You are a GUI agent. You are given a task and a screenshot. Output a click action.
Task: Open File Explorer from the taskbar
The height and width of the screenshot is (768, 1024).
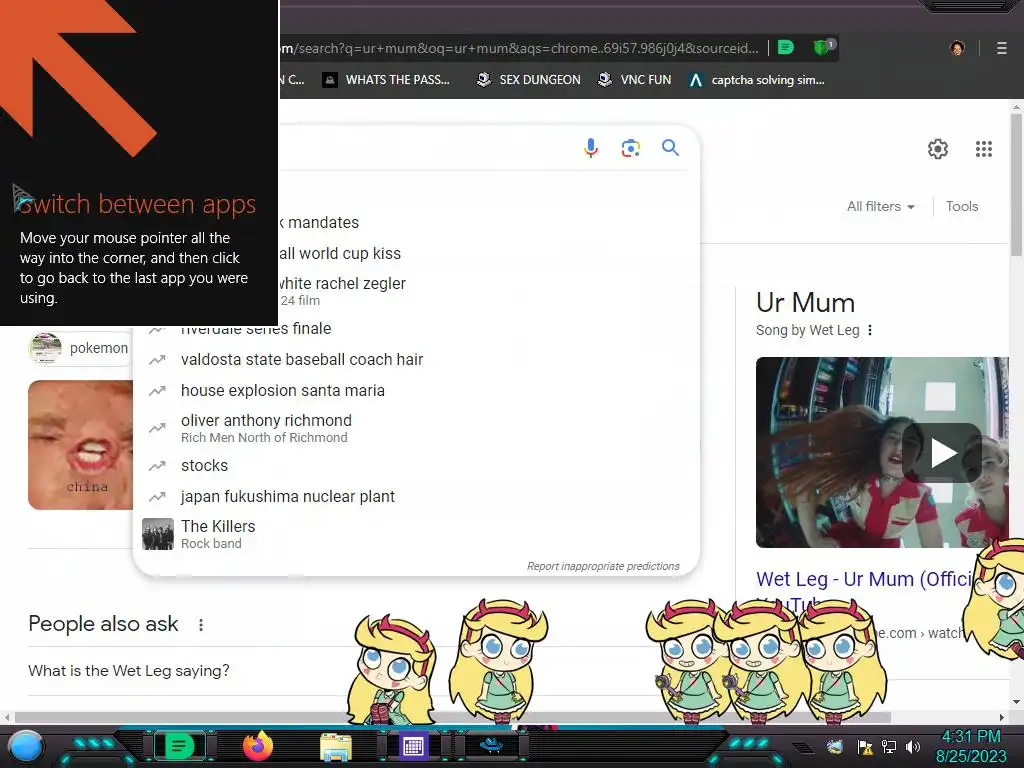[x=336, y=746]
